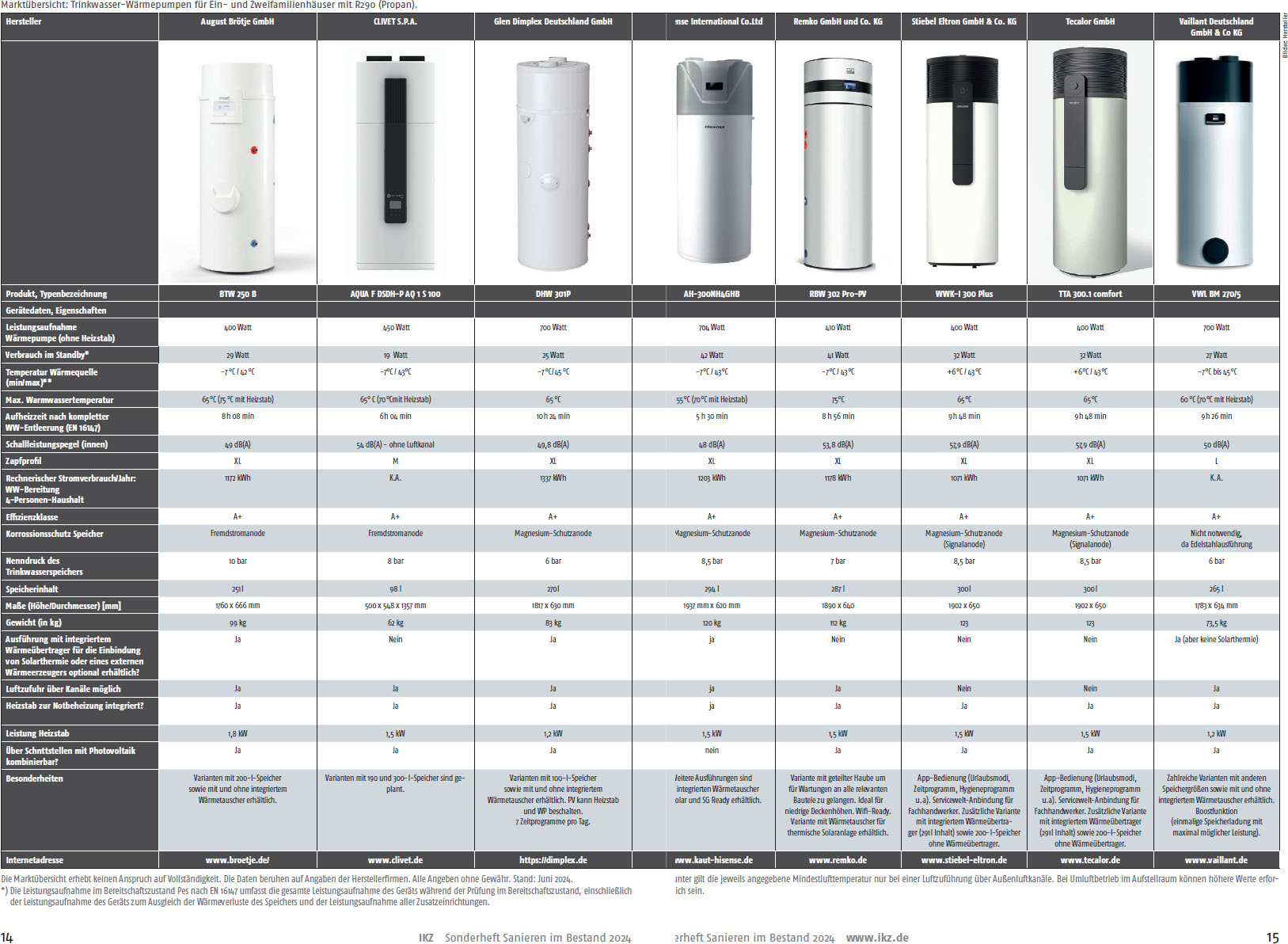Select the '1,8 kW' heating rod cell
Screen dimensions: 1288x944
point(237,734)
